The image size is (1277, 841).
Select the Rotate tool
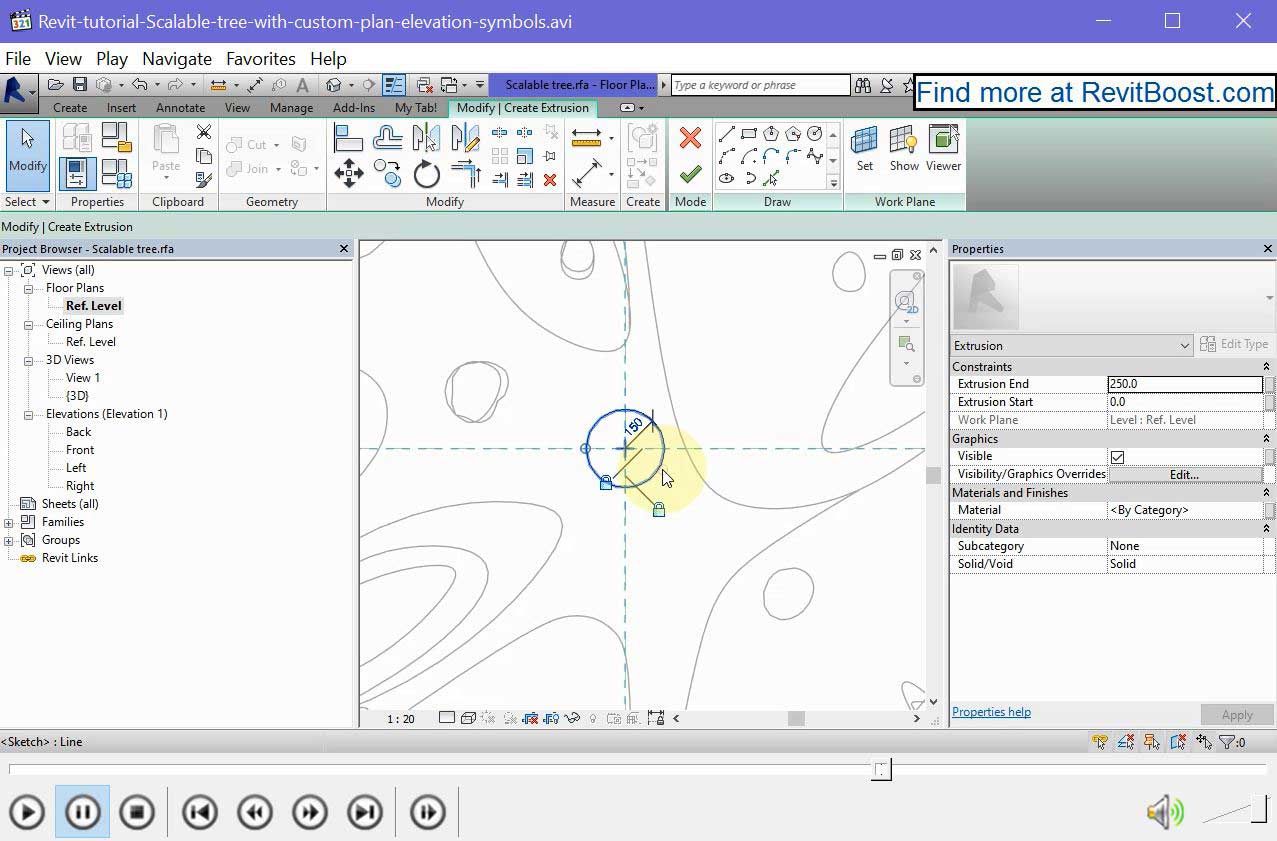coord(426,174)
